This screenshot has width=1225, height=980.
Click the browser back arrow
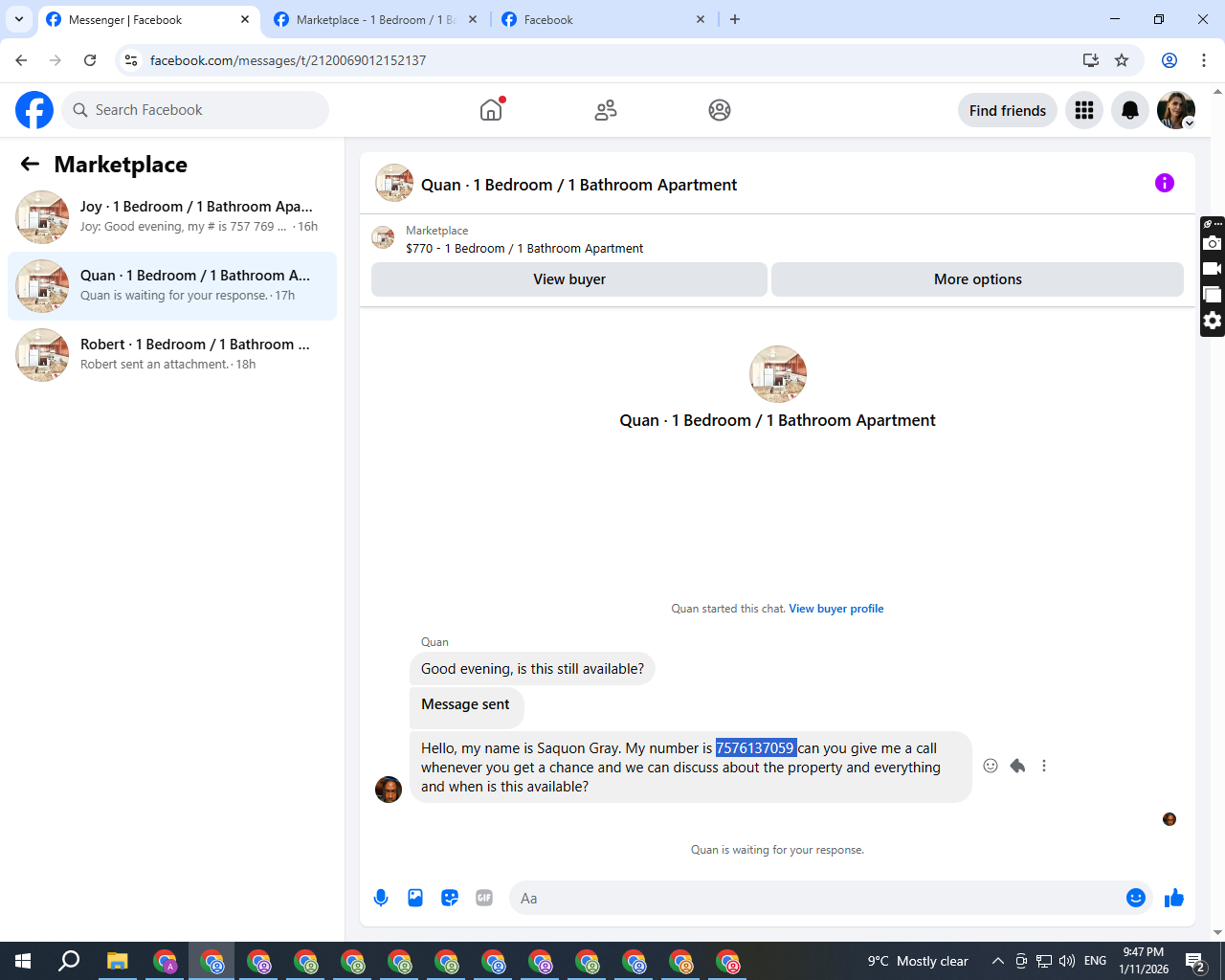[x=21, y=60]
